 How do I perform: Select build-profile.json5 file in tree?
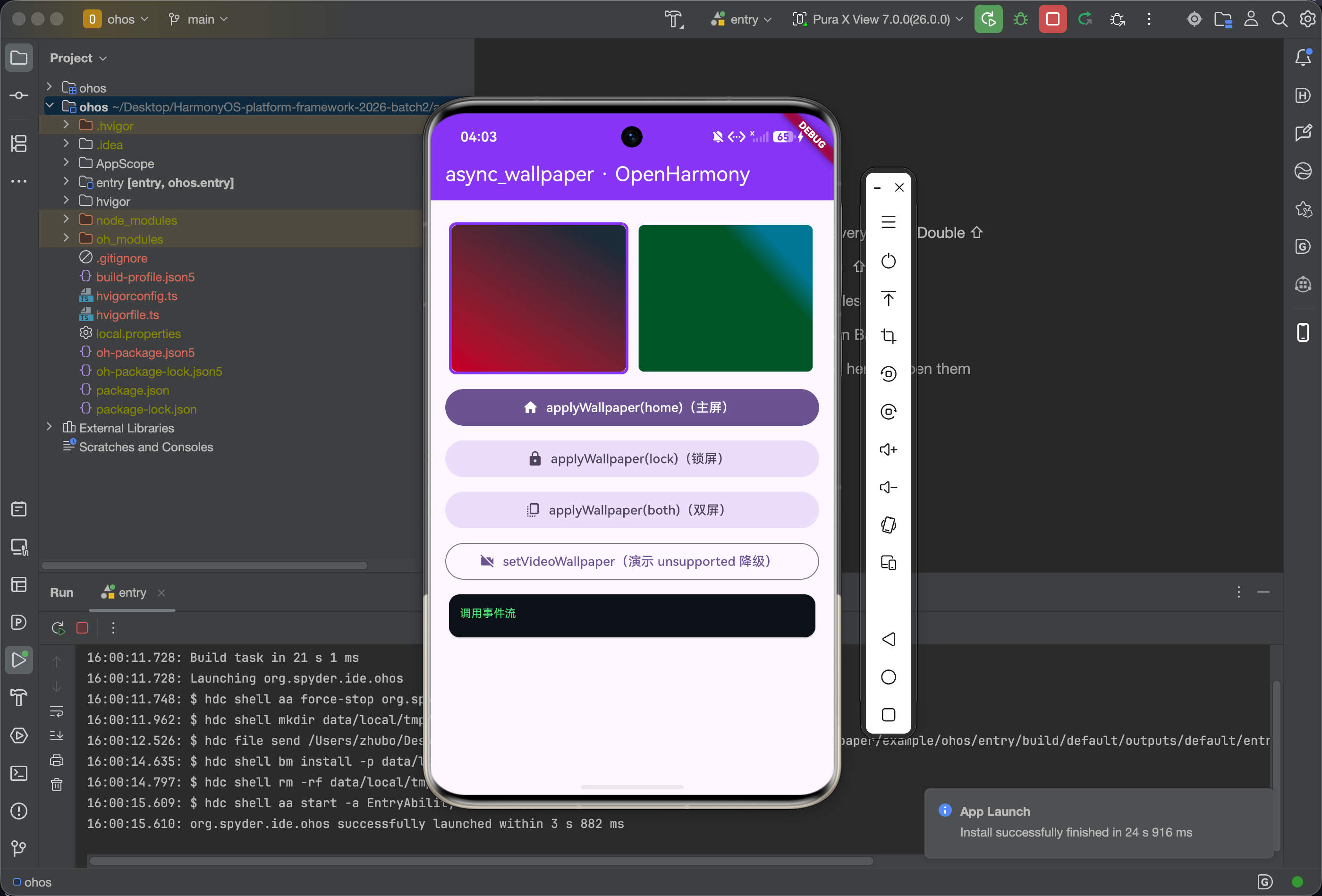145,277
